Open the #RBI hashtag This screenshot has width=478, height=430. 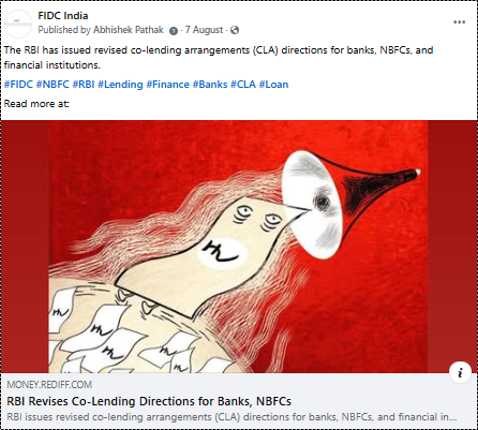pyautogui.click(x=83, y=84)
